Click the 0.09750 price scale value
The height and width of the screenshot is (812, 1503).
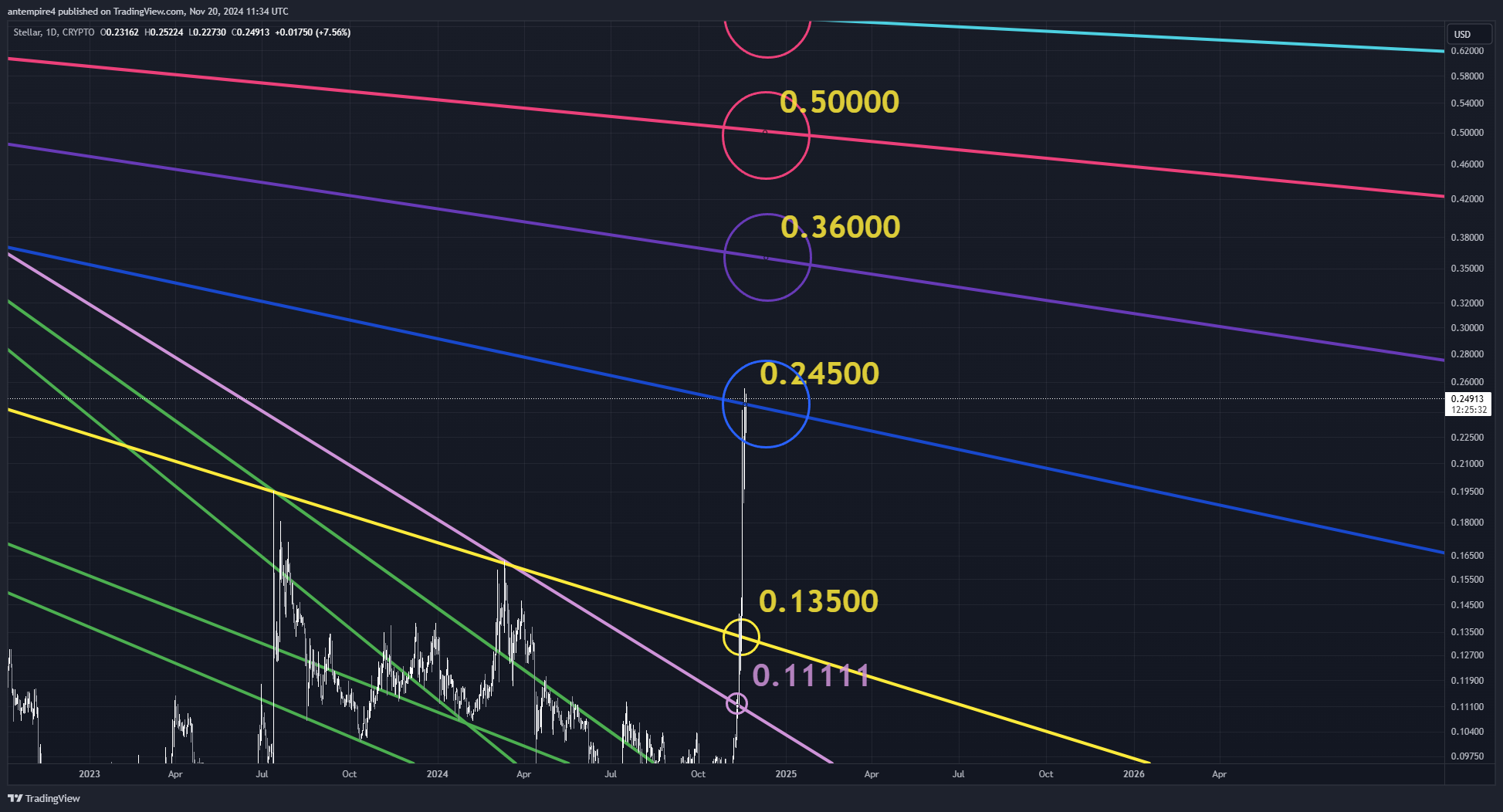pos(1467,756)
